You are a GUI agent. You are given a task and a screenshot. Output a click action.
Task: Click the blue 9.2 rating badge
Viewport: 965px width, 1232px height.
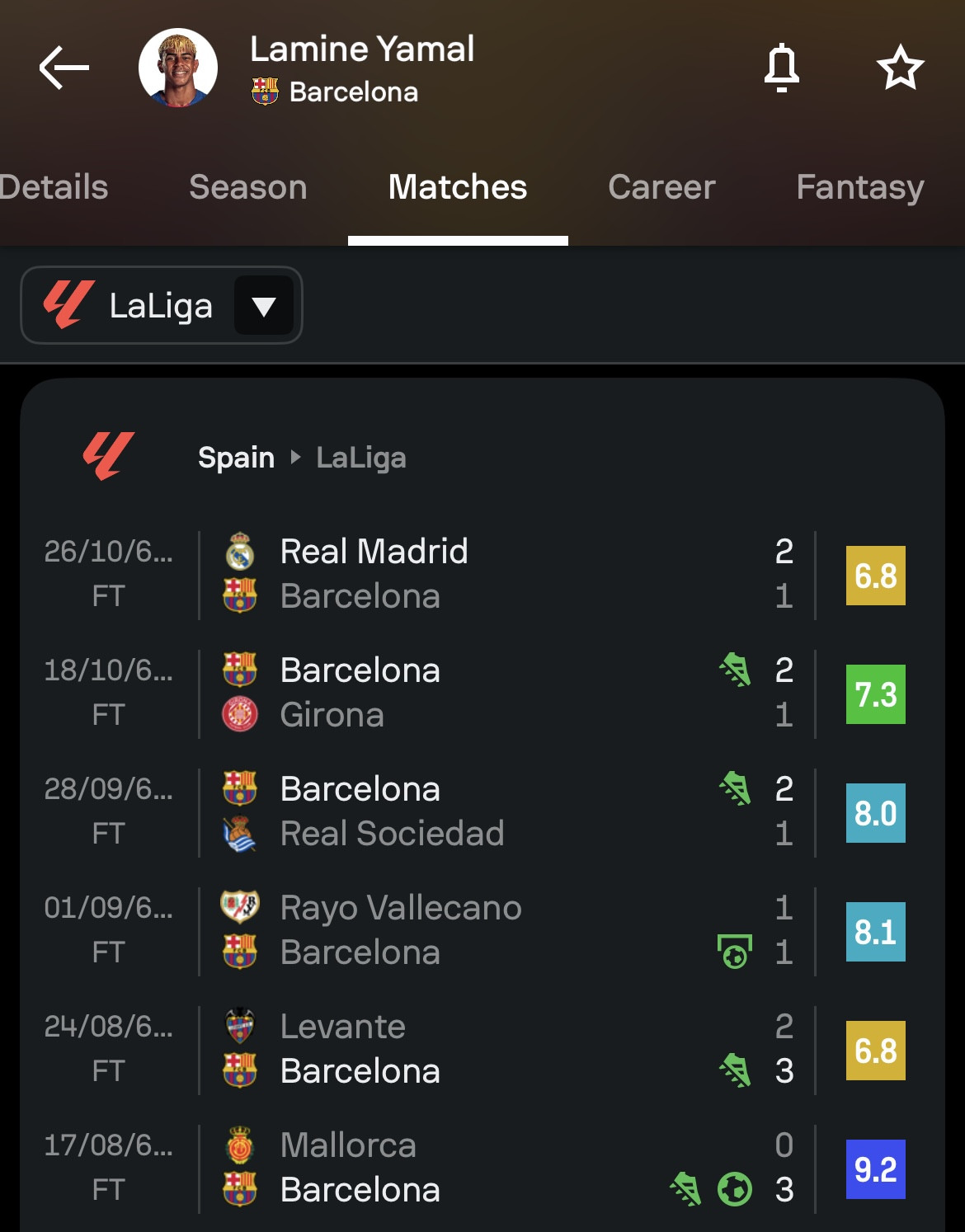pyautogui.click(x=875, y=1169)
